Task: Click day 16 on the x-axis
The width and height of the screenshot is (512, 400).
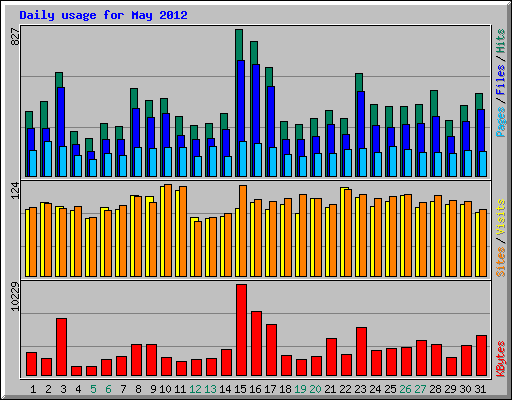Action: pos(255,389)
